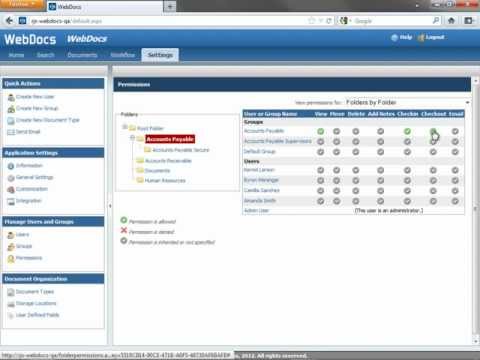Collapse the left sidebar with splitter arrow
Viewport: 480px width, 360px height.
[x=110, y=206]
